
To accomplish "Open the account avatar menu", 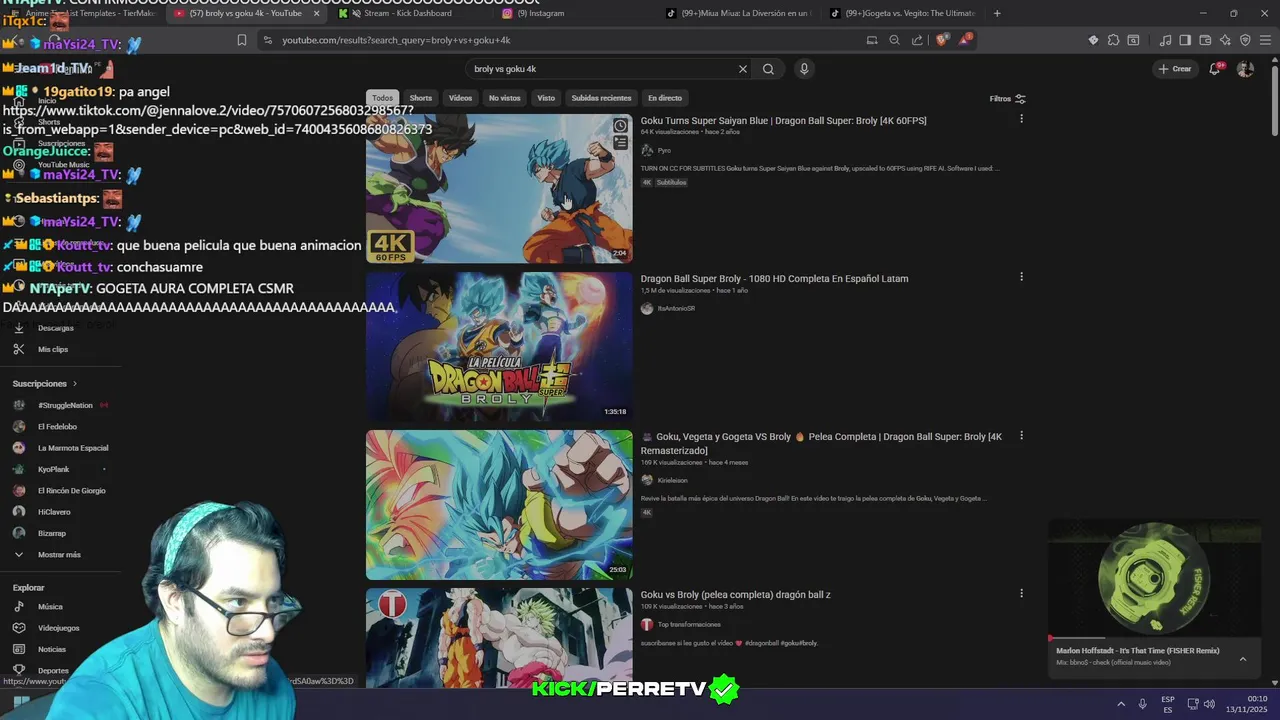I will coord(1245,69).
